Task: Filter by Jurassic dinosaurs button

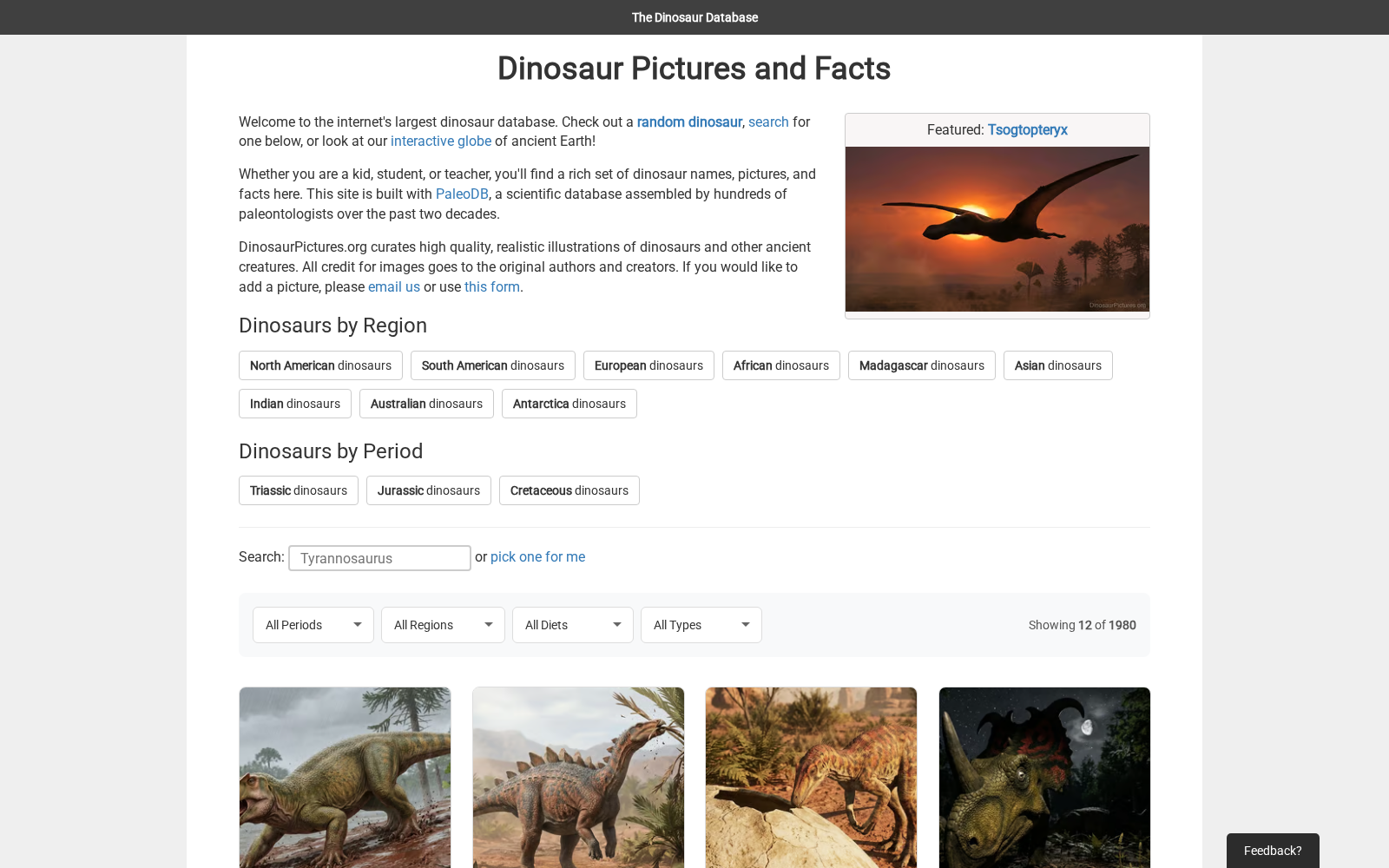Action: tap(429, 490)
